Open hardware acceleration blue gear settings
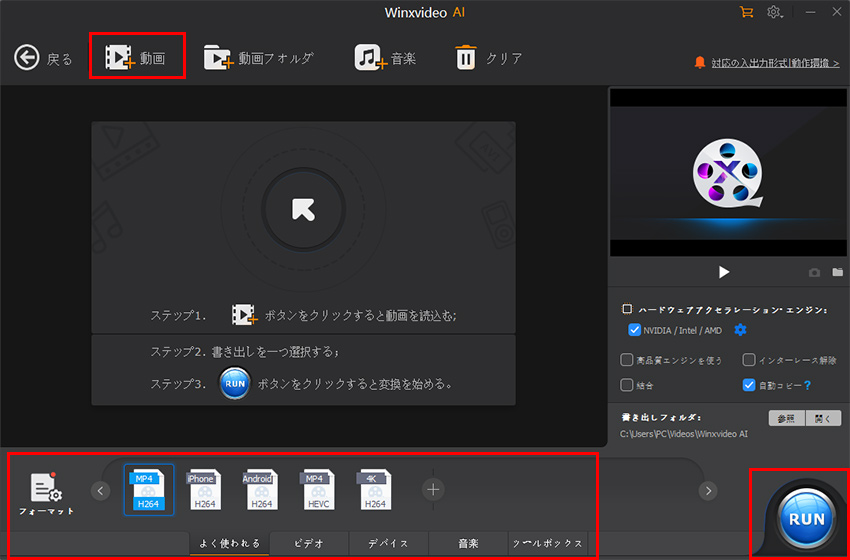This screenshot has height=560, width=850. click(740, 330)
